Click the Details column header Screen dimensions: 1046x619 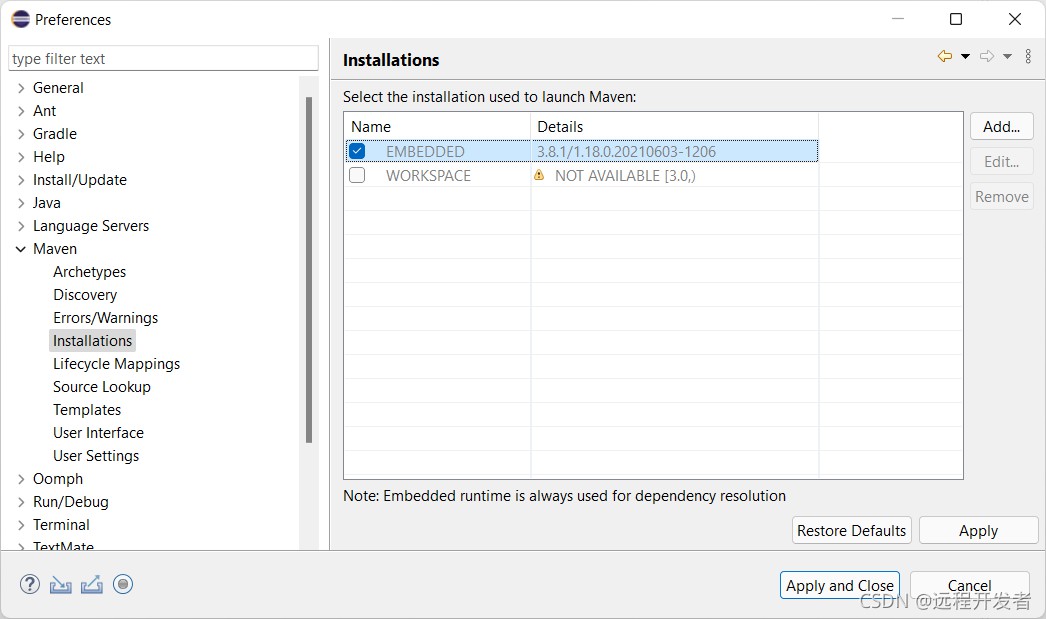pos(674,127)
